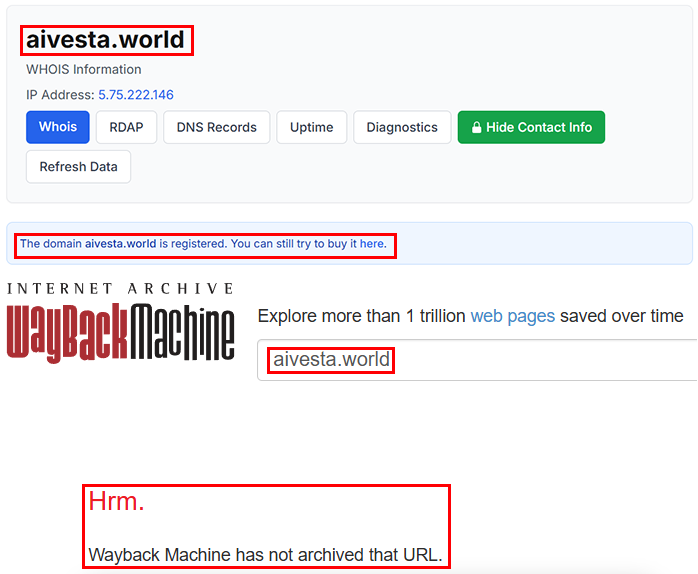Focus the Wayback Machine URL search field

pos(477,360)
